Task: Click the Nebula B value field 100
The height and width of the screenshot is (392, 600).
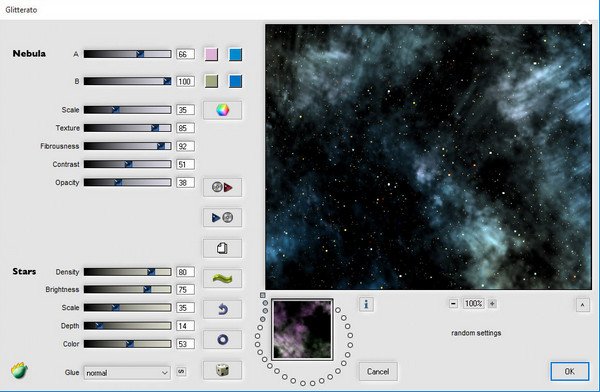Action: pos(185,82)
